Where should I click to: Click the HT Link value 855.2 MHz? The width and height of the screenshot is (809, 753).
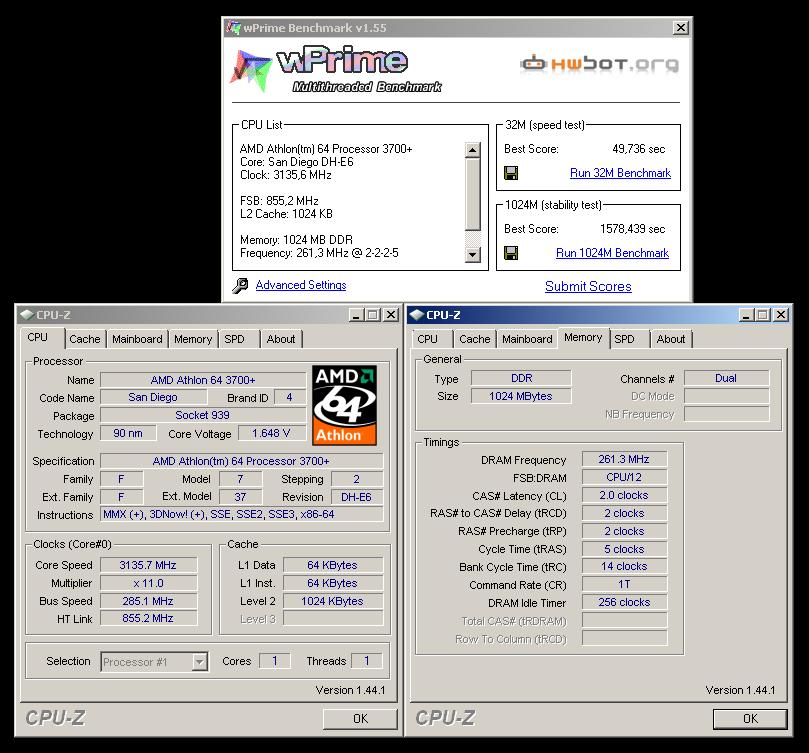[148, 618]
